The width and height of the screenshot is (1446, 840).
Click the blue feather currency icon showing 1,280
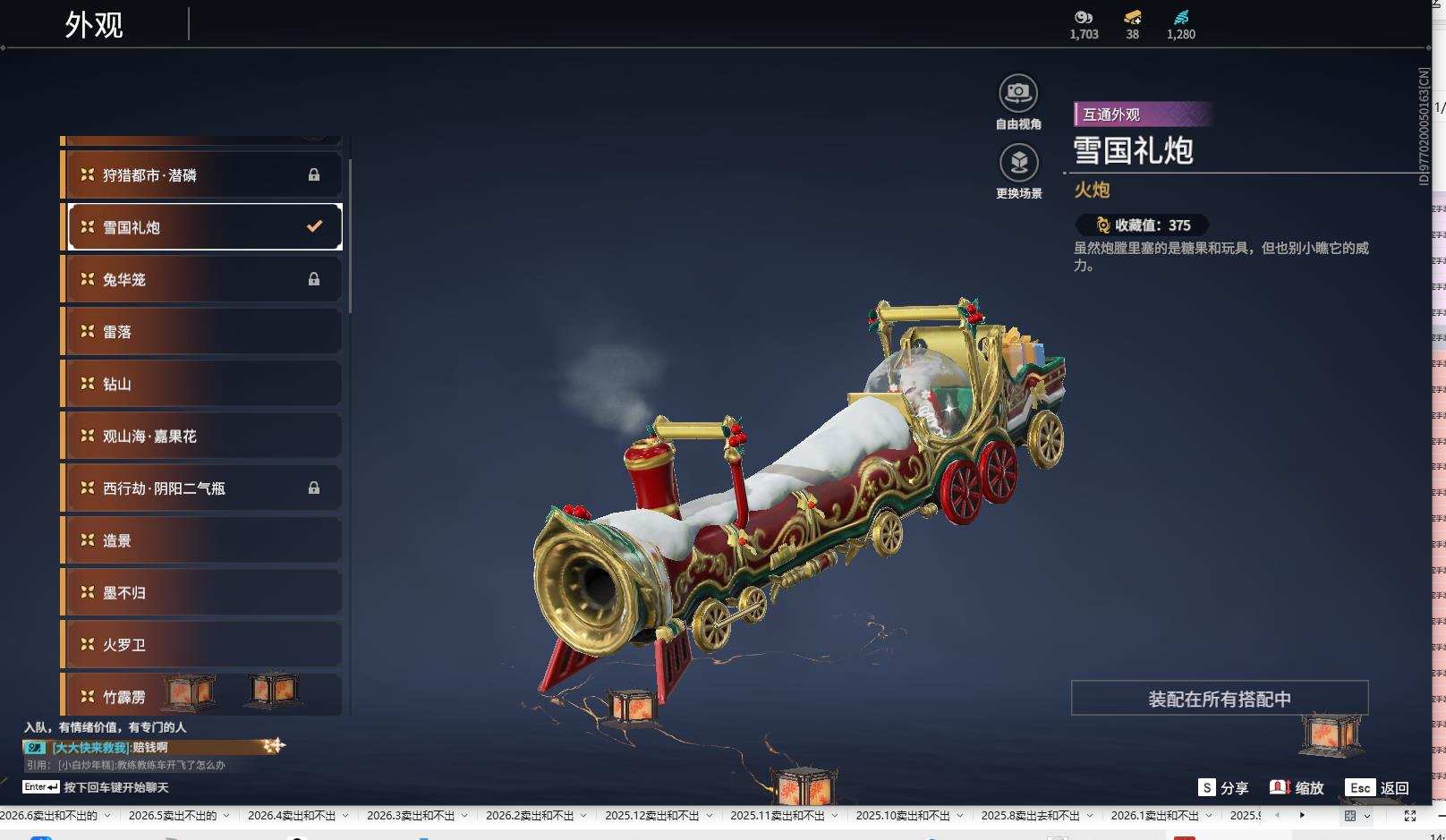(x=1181, y=17)
